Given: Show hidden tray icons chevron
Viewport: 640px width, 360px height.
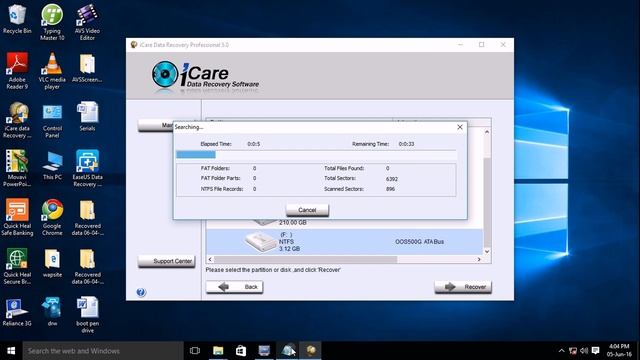Looking at the screenshot, I should point(561,351).
